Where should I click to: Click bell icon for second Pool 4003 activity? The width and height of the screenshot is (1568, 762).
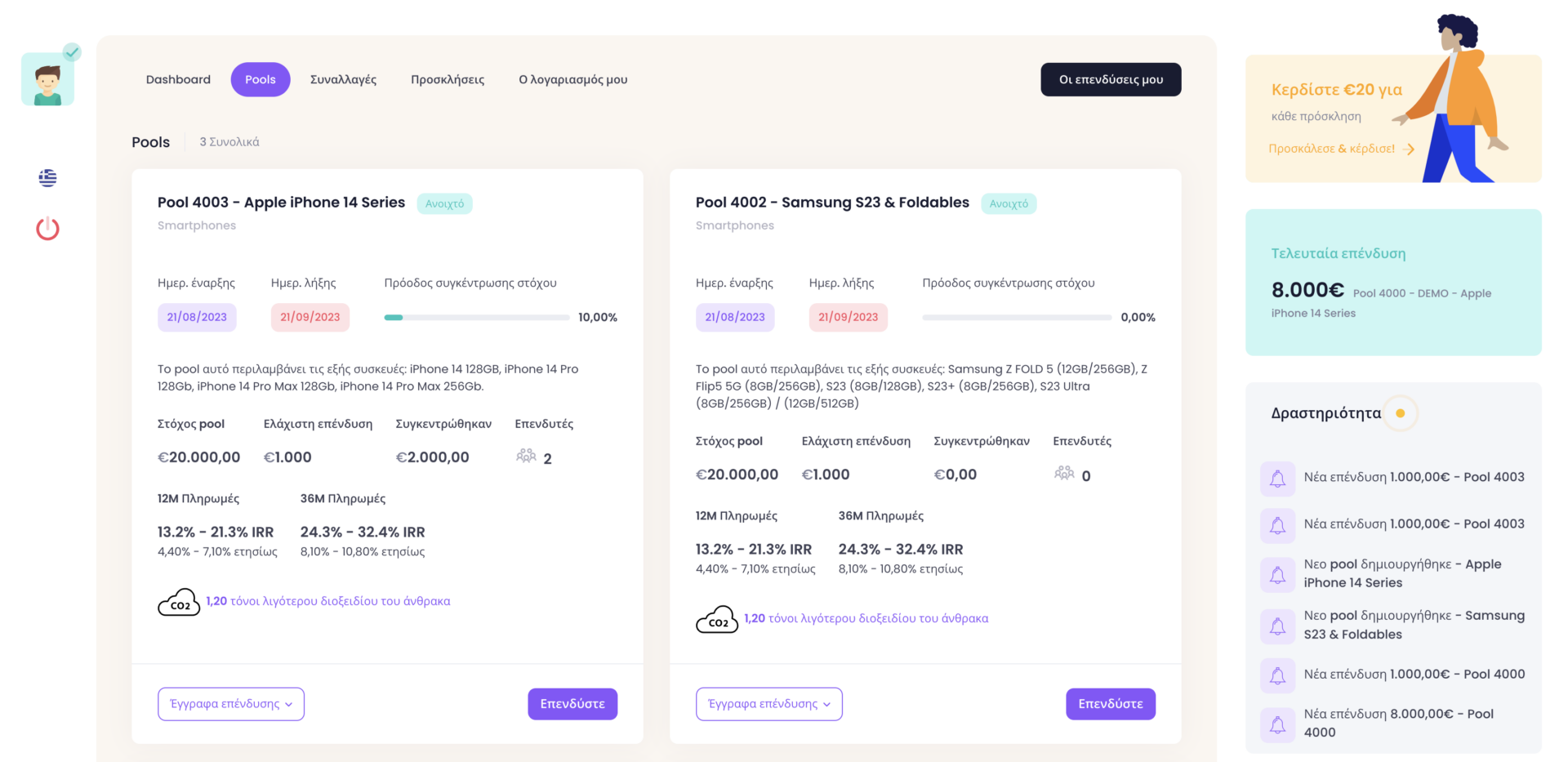point(1277,525)
